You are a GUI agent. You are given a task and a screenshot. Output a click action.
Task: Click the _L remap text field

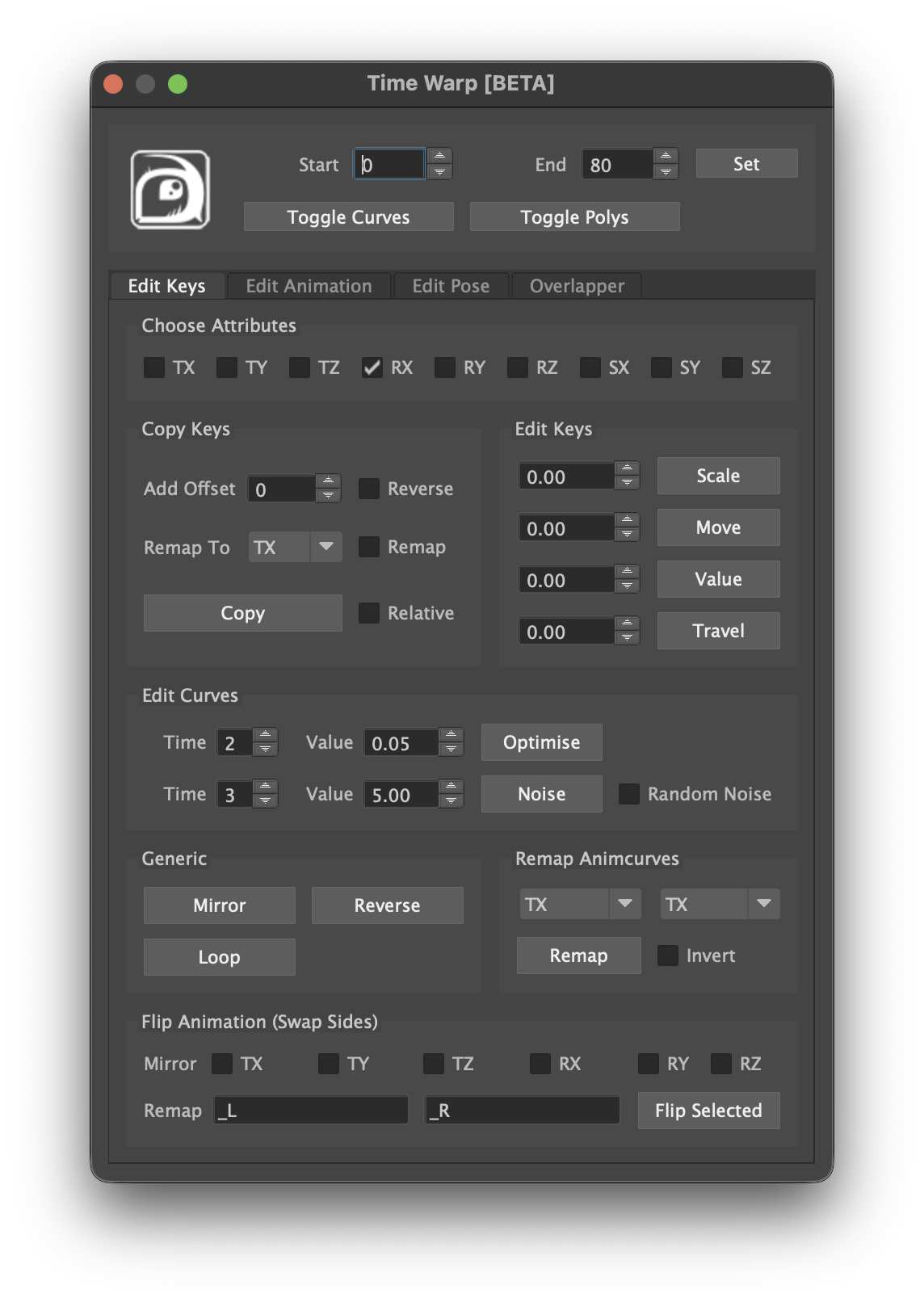311,1111
